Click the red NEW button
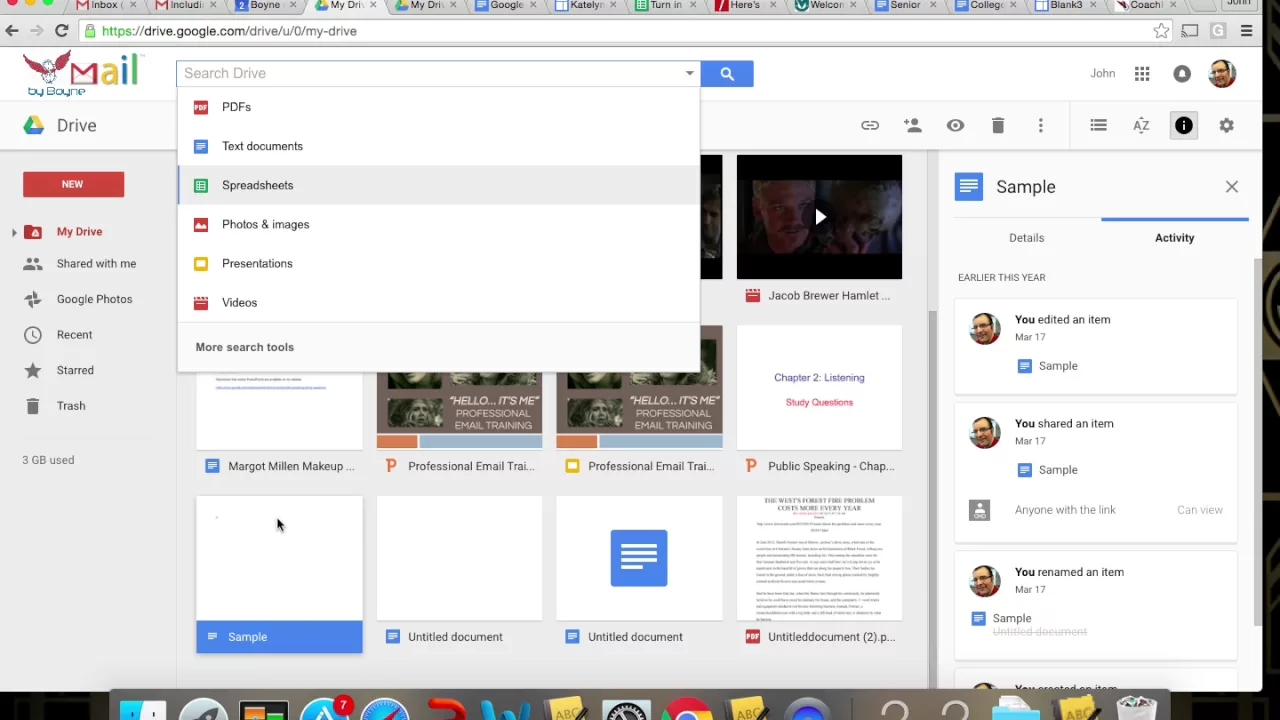The image size is (1280, 720). (73, 184)
